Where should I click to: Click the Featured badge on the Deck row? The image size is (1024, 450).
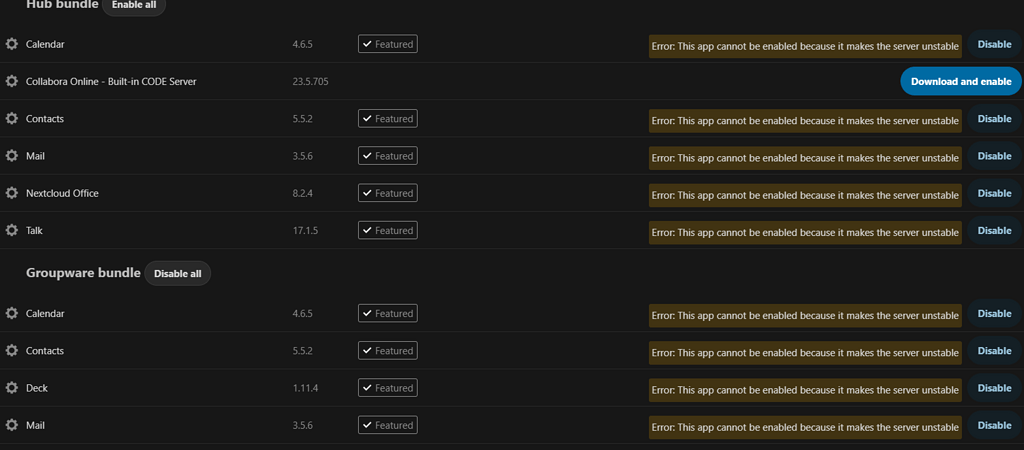387,388
